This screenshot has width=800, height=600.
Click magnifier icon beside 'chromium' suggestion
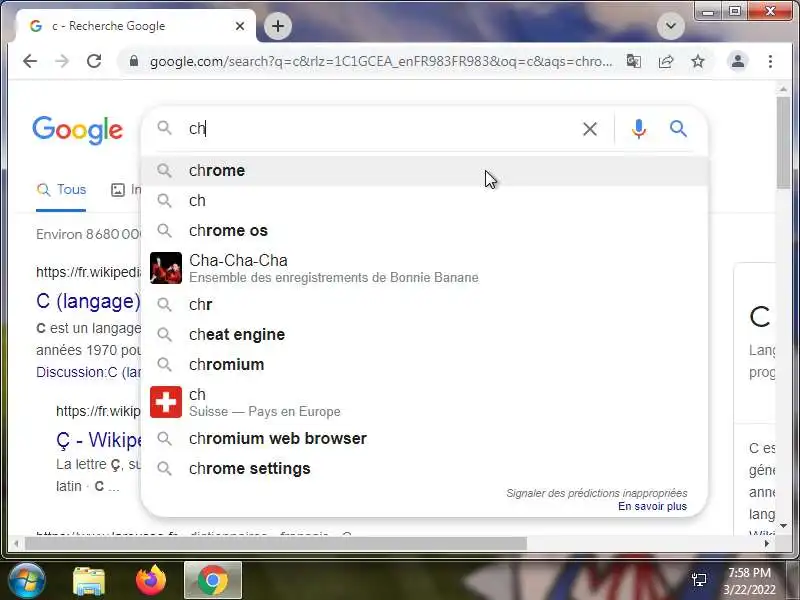pyautogui.click(x=164, y=364)
